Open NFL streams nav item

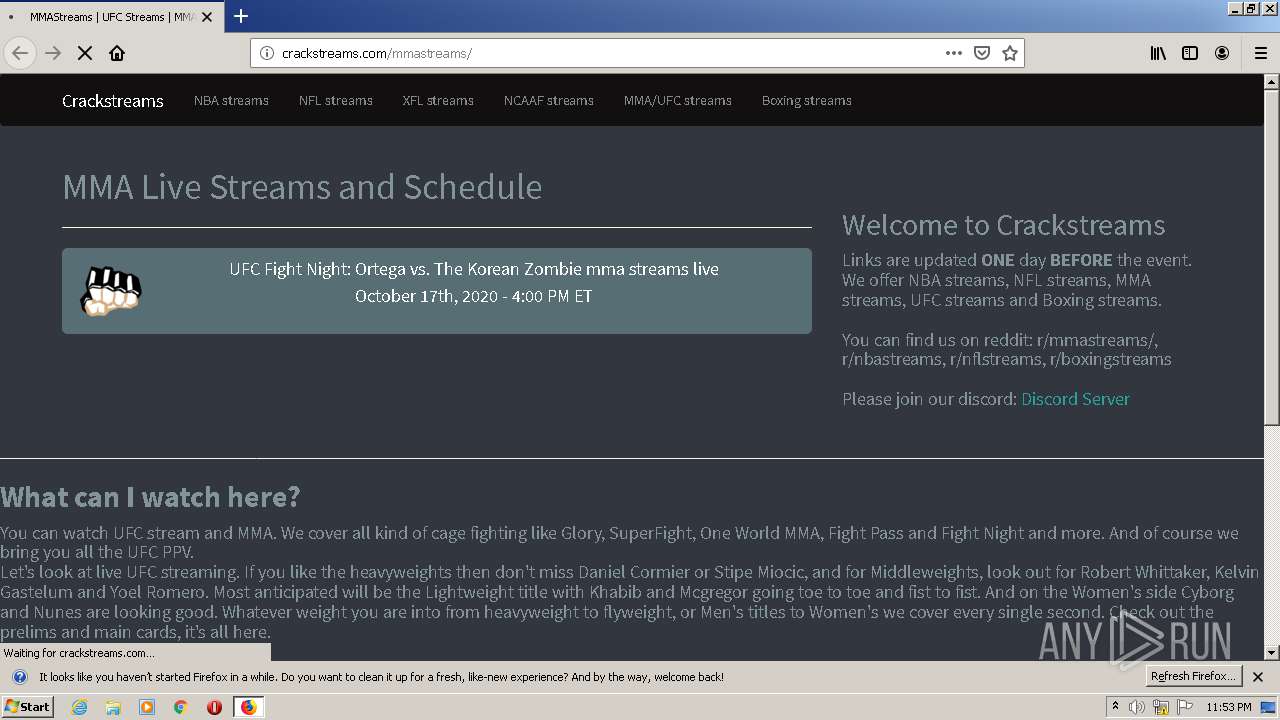(336, 100)
